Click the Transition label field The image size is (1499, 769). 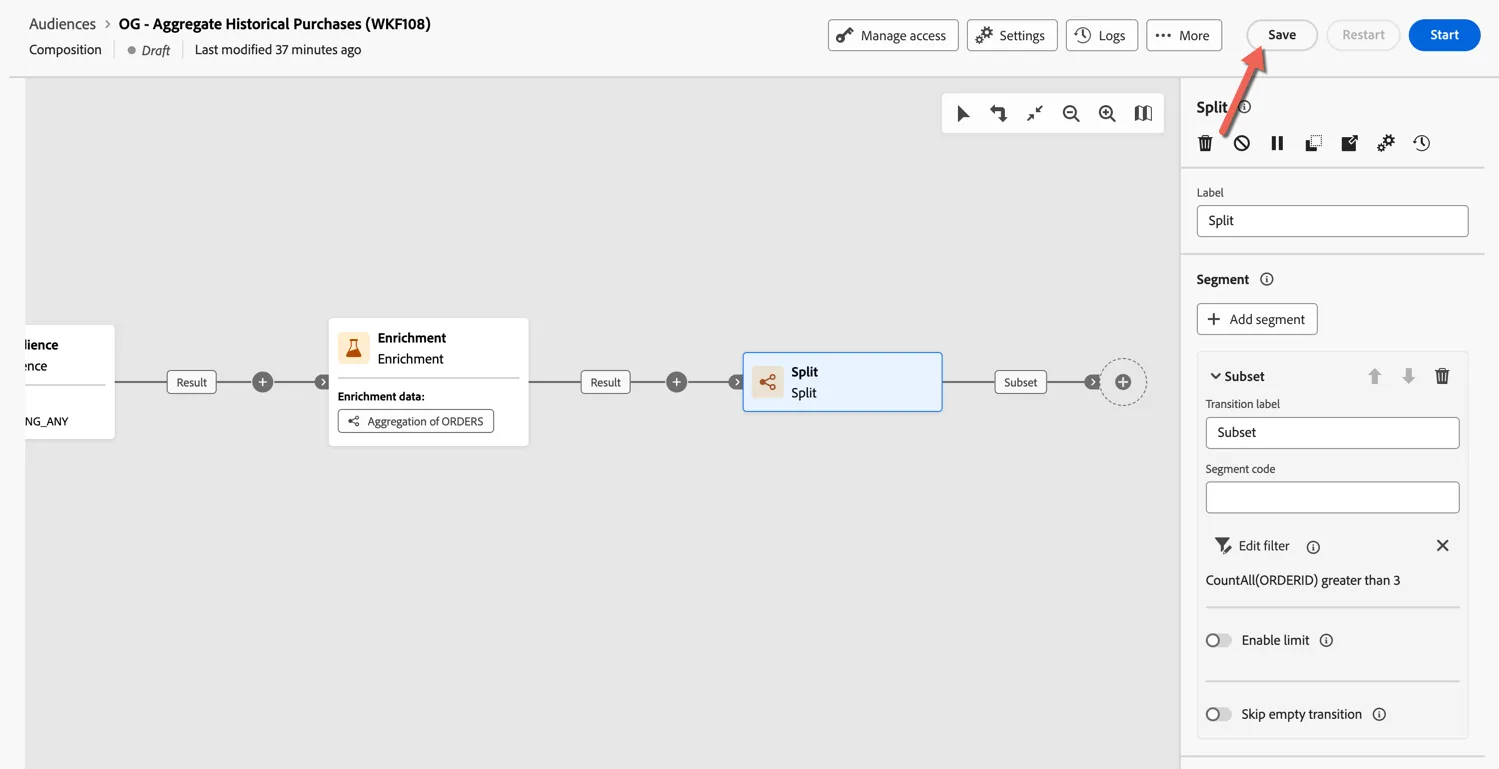pyautogui.click(x=1332, y=433)
